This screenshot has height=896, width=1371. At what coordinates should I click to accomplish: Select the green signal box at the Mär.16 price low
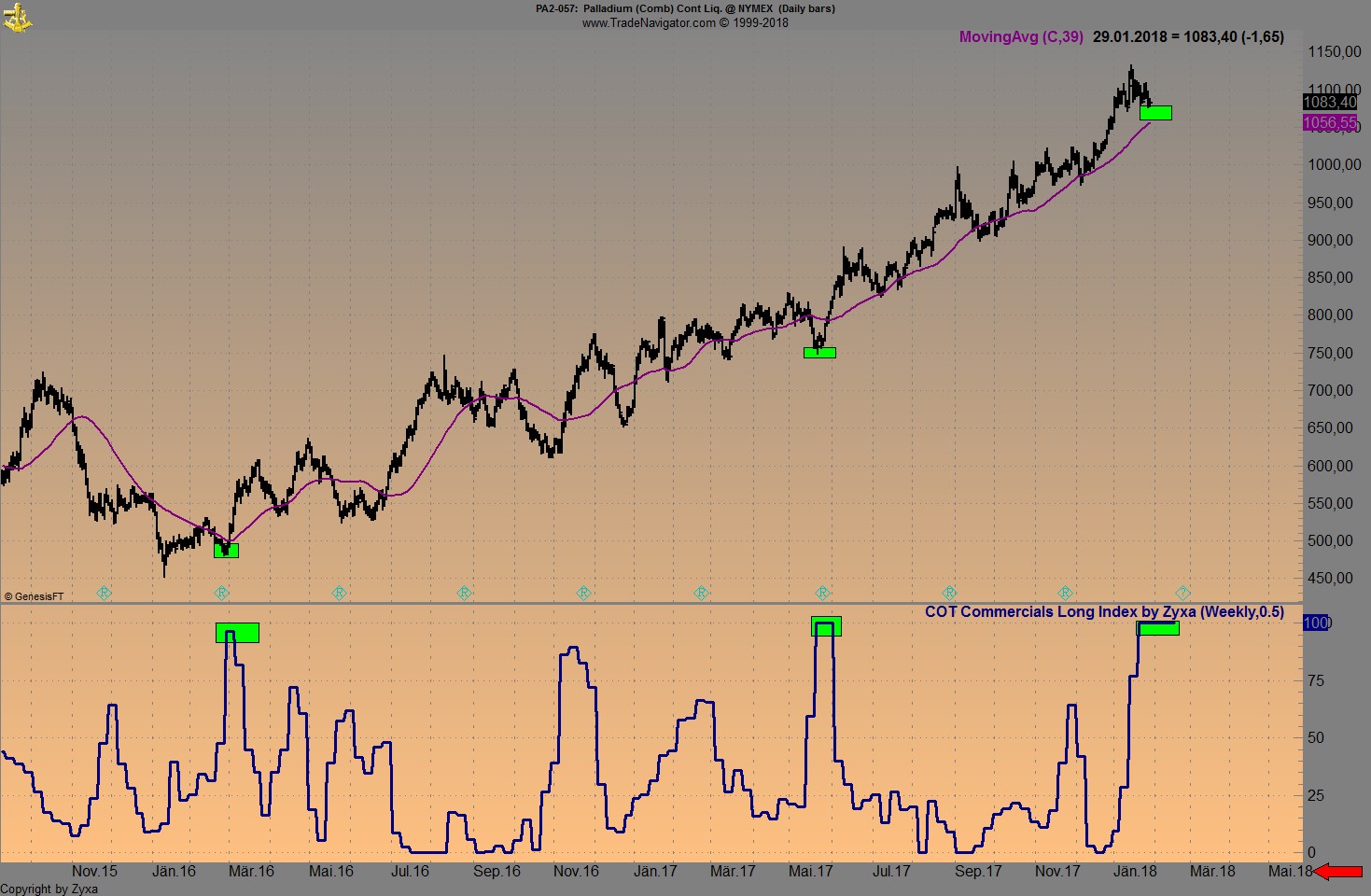(225, 551)
